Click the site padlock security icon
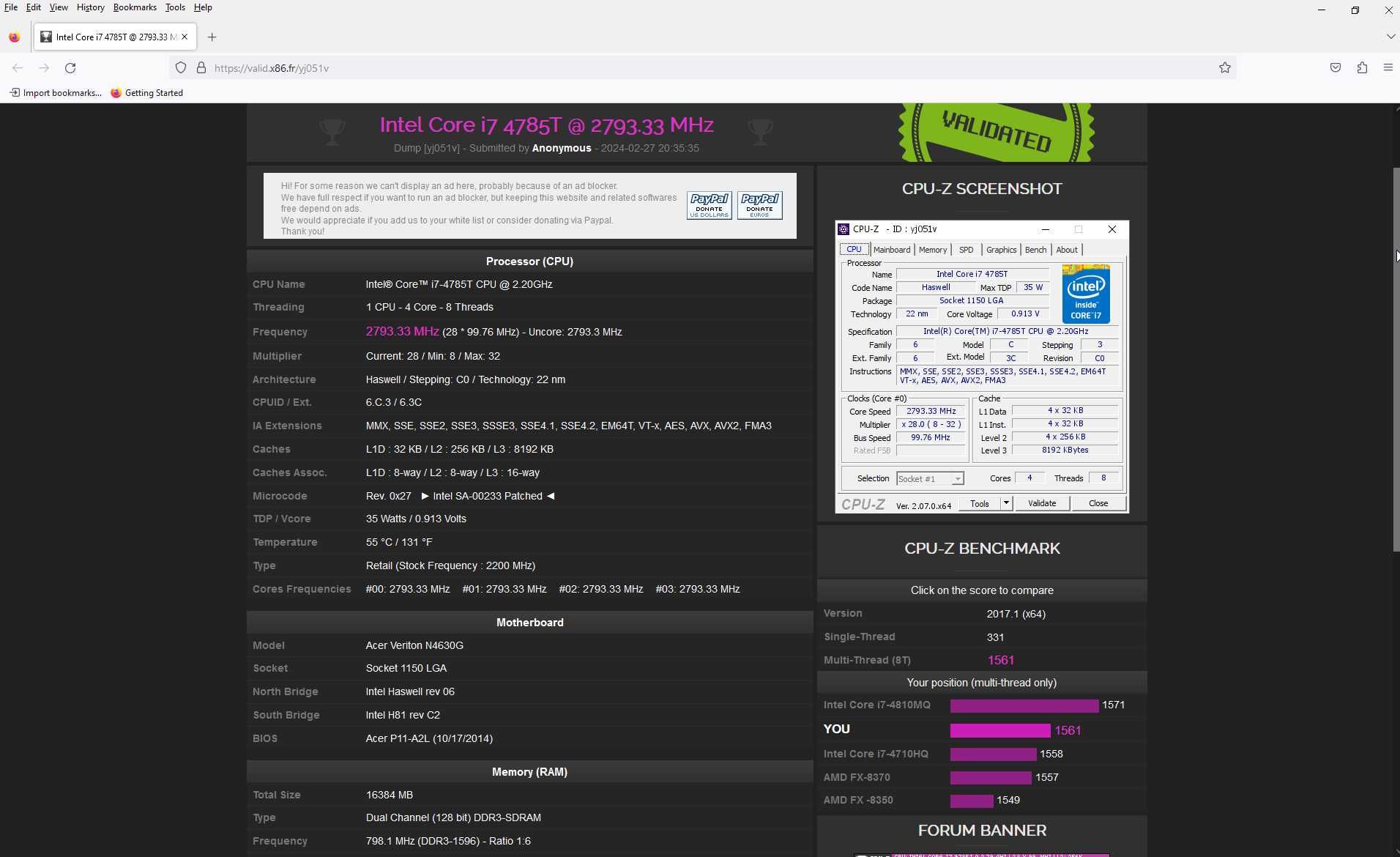Viewport: 1400px width, 857px height. 201,68
